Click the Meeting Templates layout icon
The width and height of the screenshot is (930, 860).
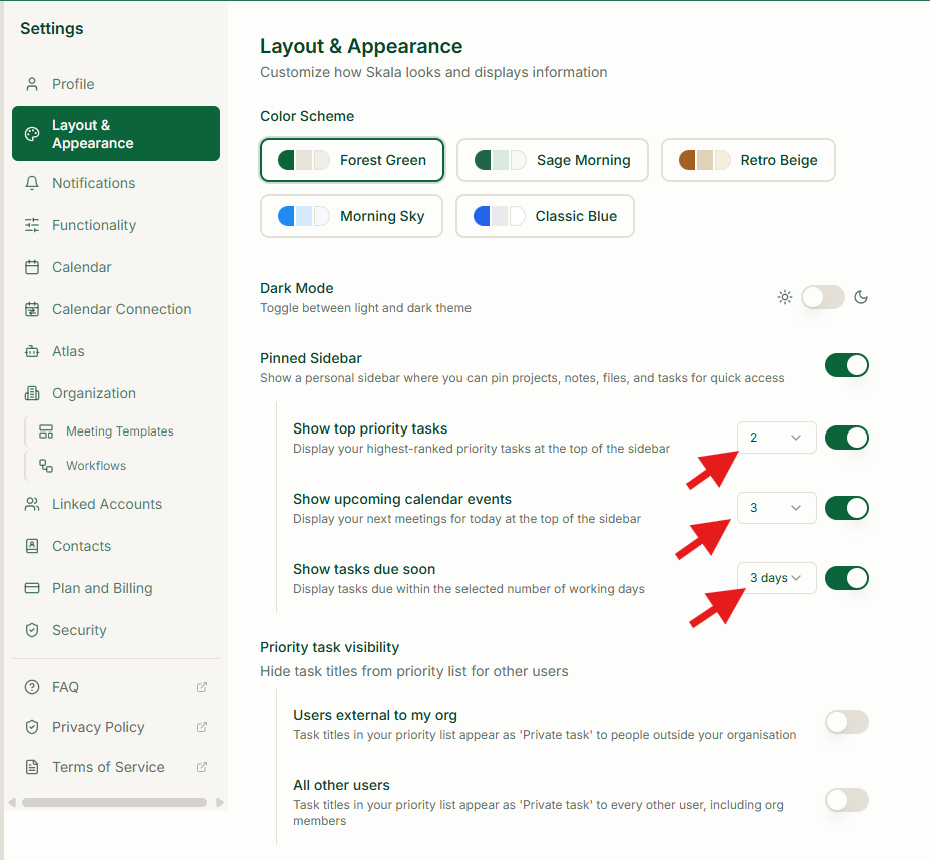point(46,431)
